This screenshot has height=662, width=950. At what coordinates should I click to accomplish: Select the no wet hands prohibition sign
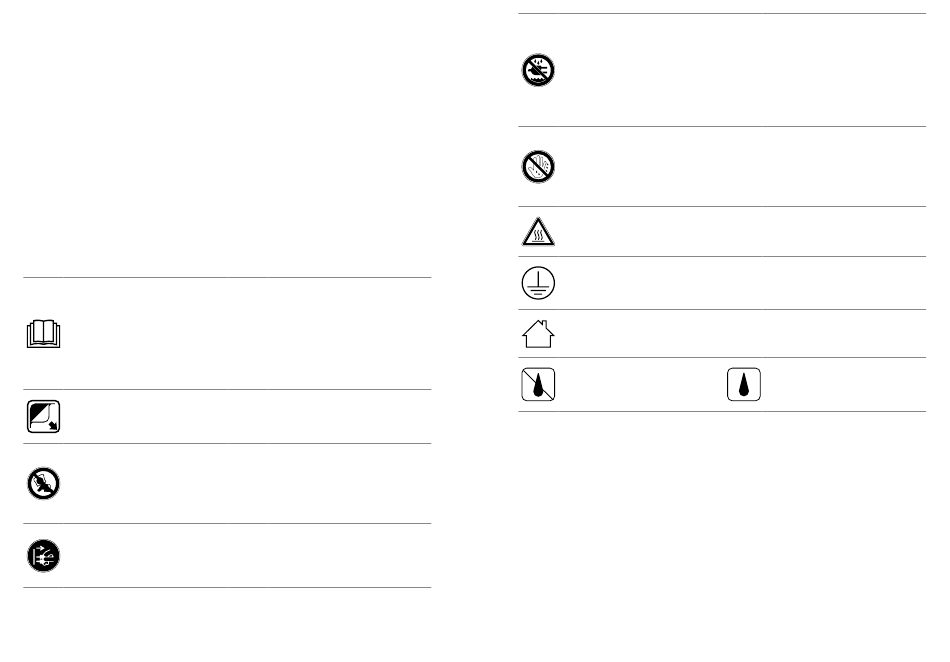(538, 167)
